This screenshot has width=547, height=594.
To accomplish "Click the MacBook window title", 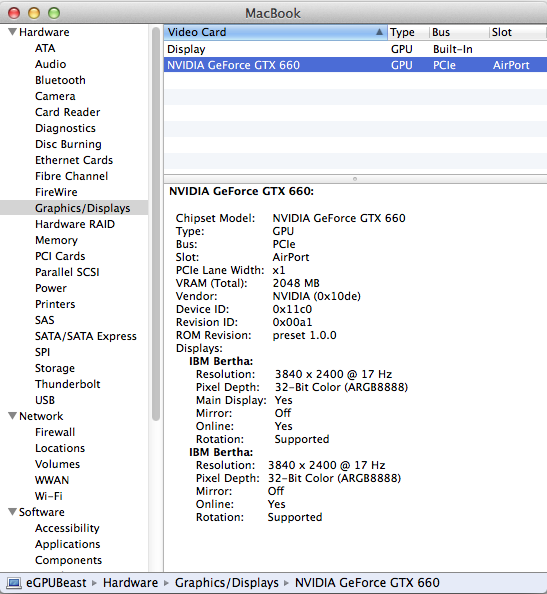I will 273,13.
